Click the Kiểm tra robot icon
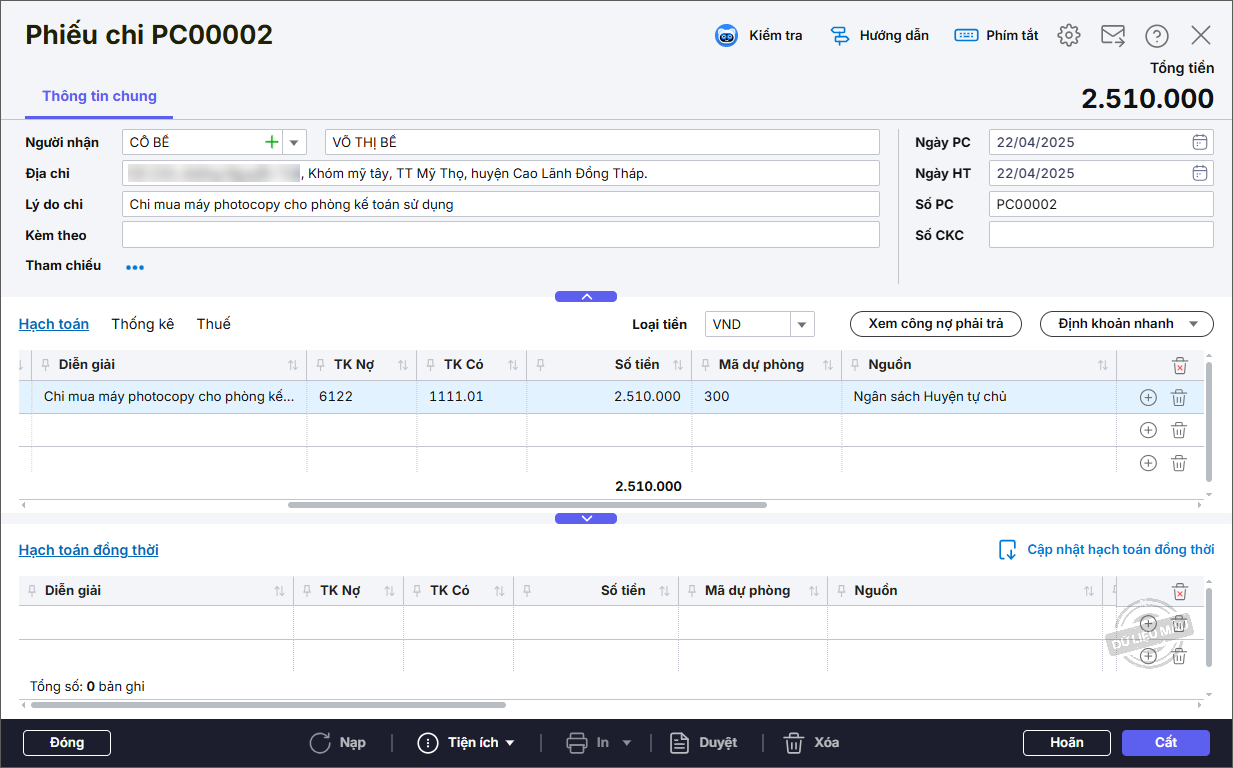Image resolution: width=1233 pixels, height=768 pixels. pos(726,36)
